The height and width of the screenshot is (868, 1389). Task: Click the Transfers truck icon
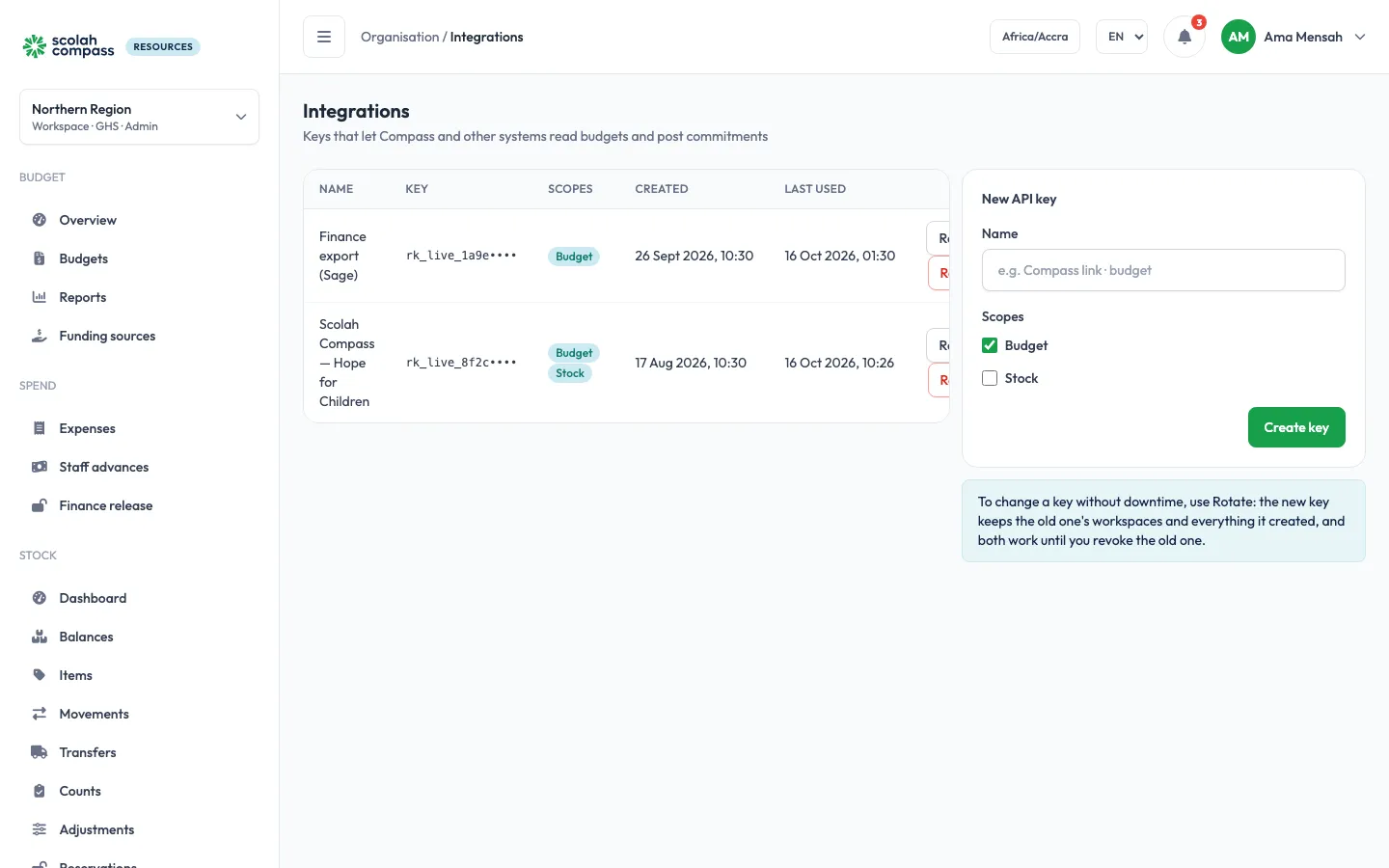40,752
